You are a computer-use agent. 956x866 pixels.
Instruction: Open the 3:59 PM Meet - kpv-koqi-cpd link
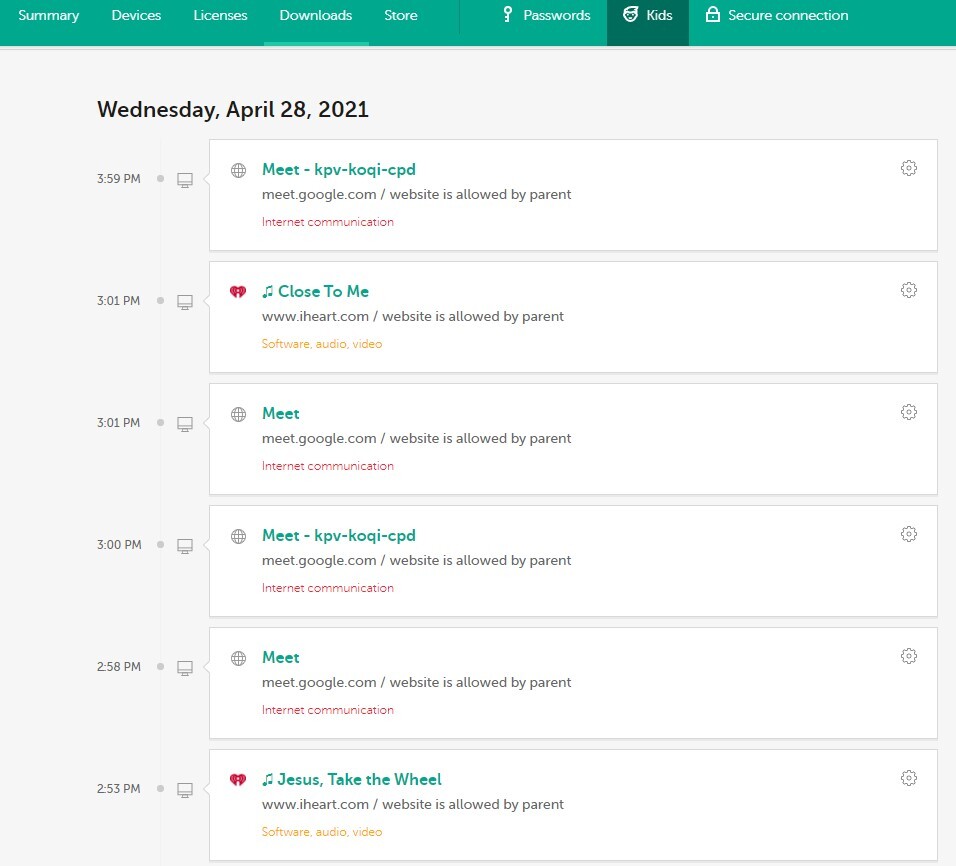point(338,170)
